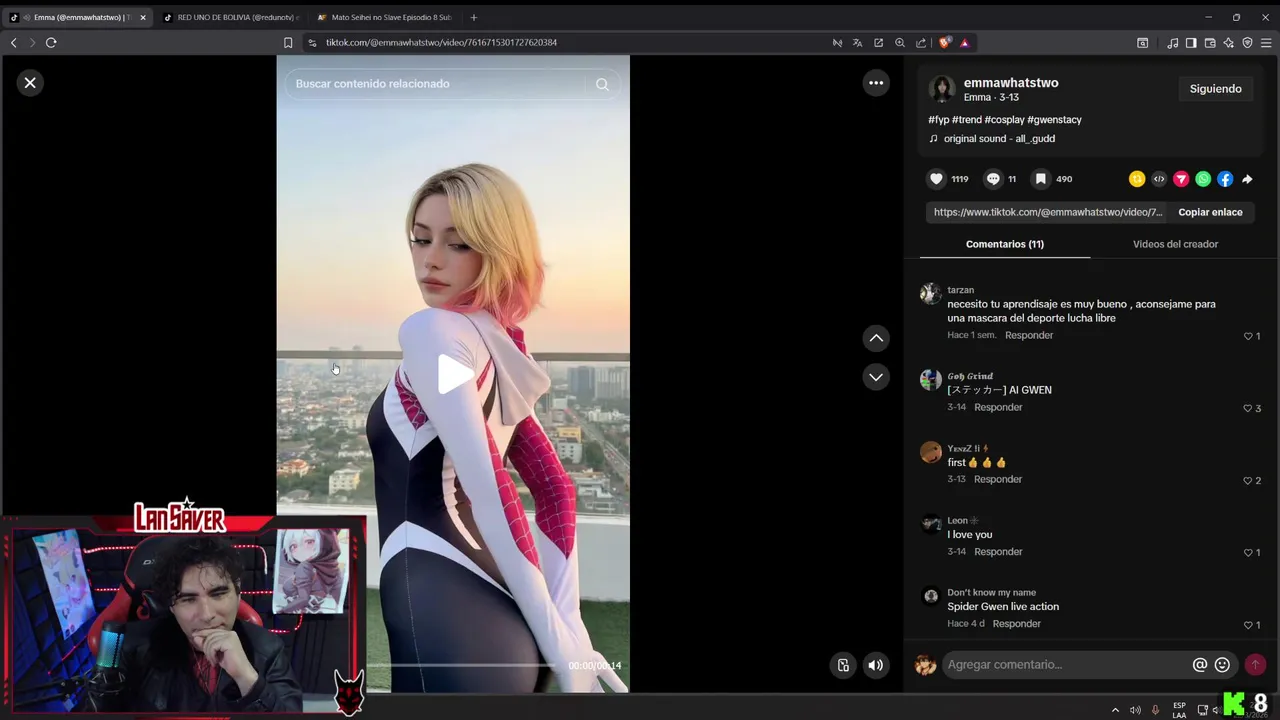Open emmawhatstwo profile name
1280x720 pixels.
(x=1011, y=83)
